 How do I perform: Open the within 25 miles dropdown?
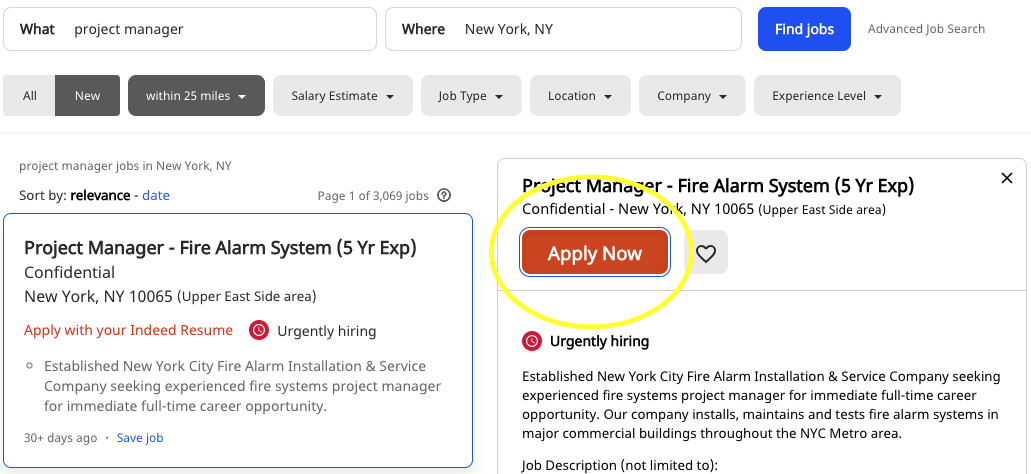pos(197,95)
